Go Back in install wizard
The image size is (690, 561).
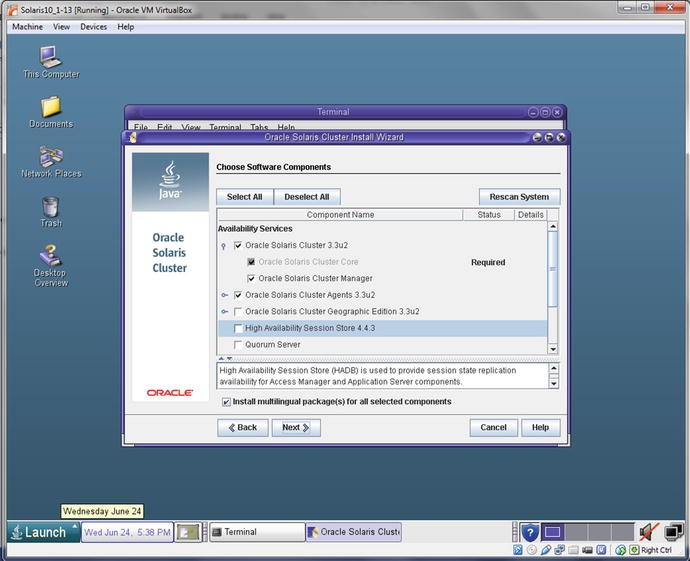click(x=242, y=428)
